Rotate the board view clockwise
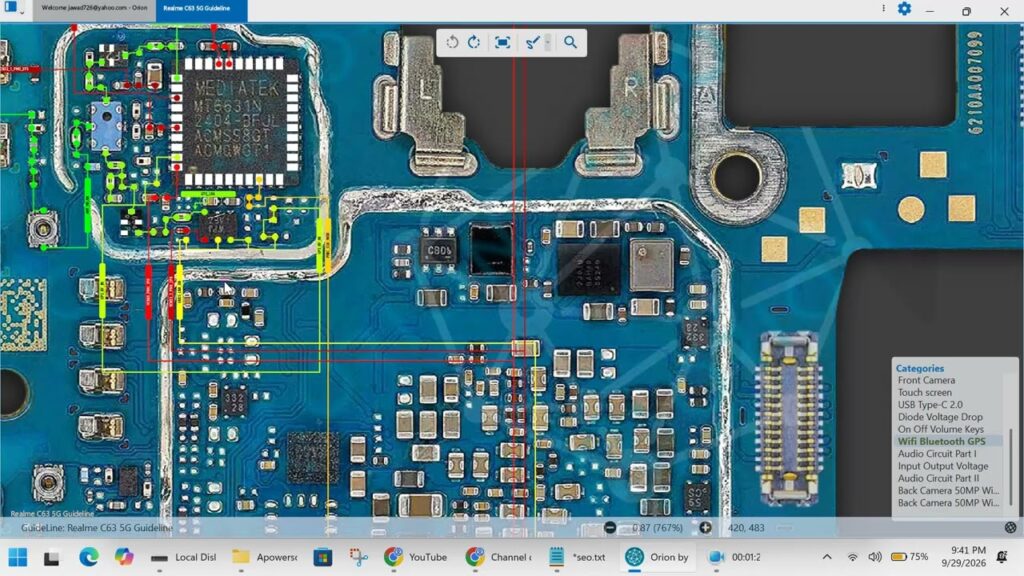Viewport: 1024px width, 576px height. point(474,42)
